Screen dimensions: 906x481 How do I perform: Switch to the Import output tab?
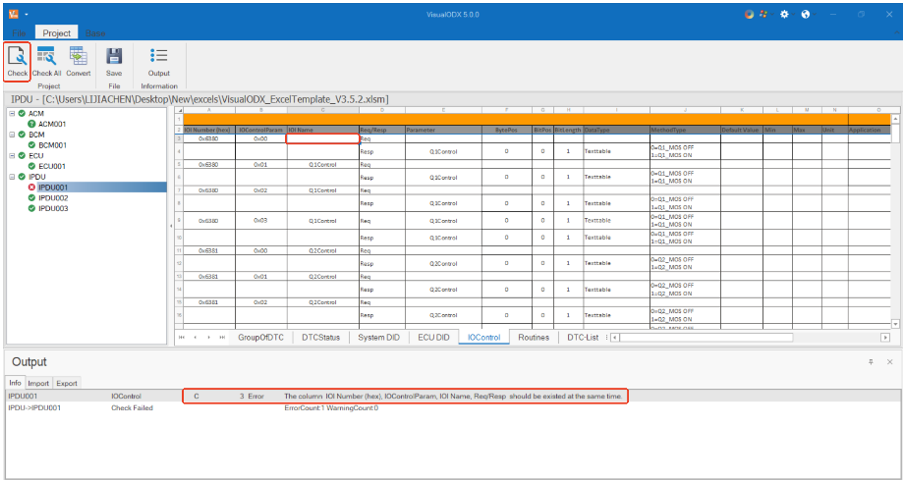click(x=39, y=383)
